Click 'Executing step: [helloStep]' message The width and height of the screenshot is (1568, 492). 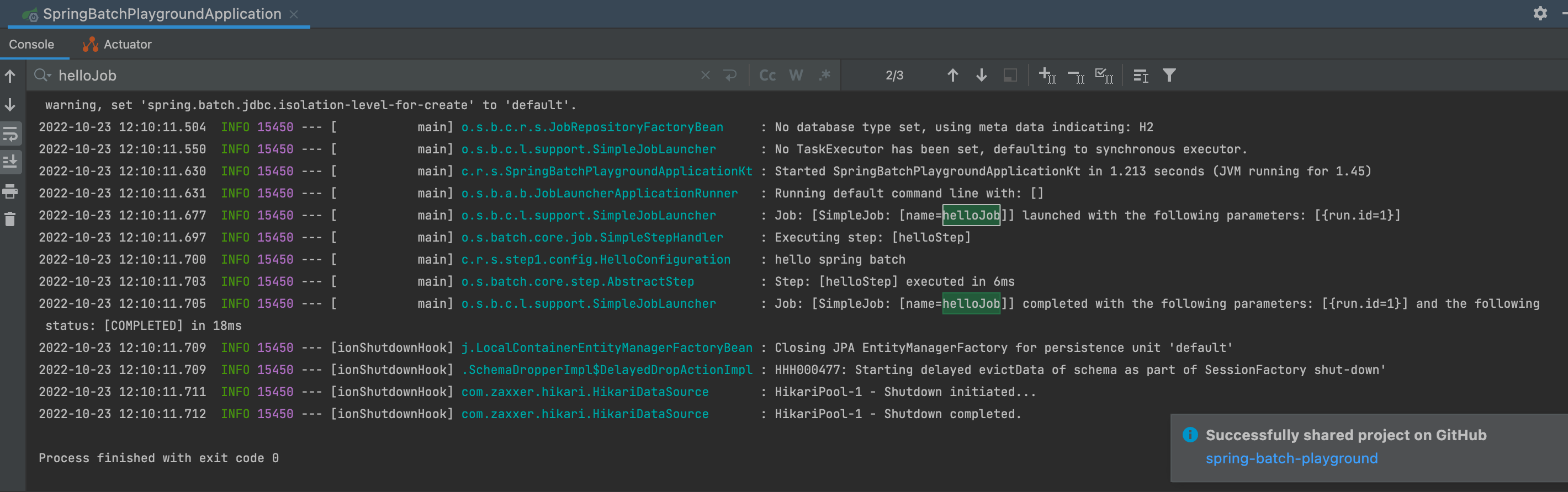click(x=872, y=238)
